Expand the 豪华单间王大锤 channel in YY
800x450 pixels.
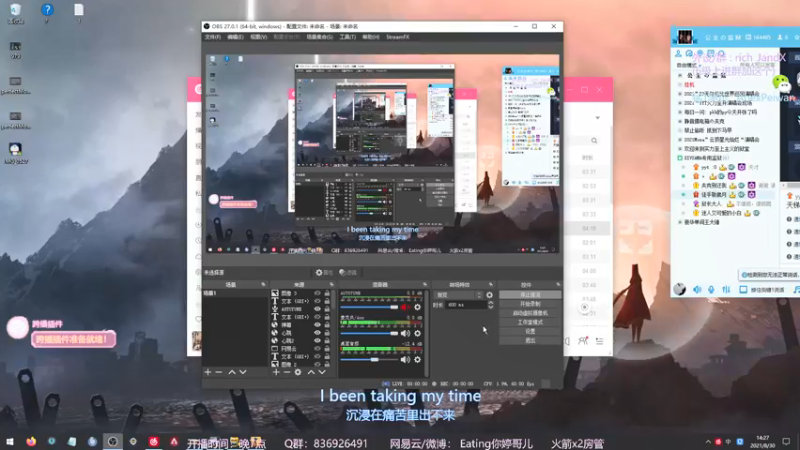(680, 222)
